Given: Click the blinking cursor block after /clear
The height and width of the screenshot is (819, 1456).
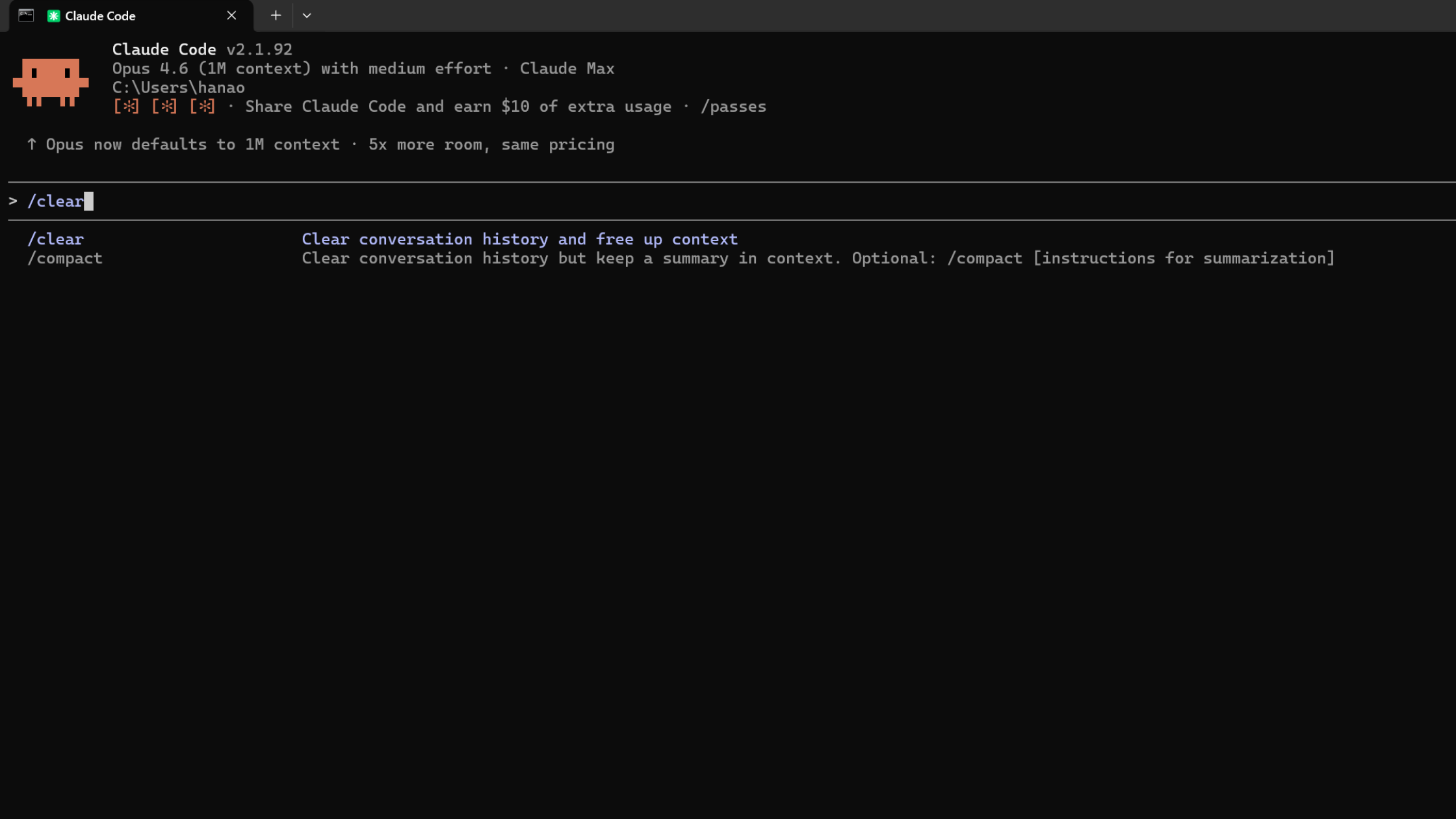Looking at the screenshot, I should click(89, 201).
